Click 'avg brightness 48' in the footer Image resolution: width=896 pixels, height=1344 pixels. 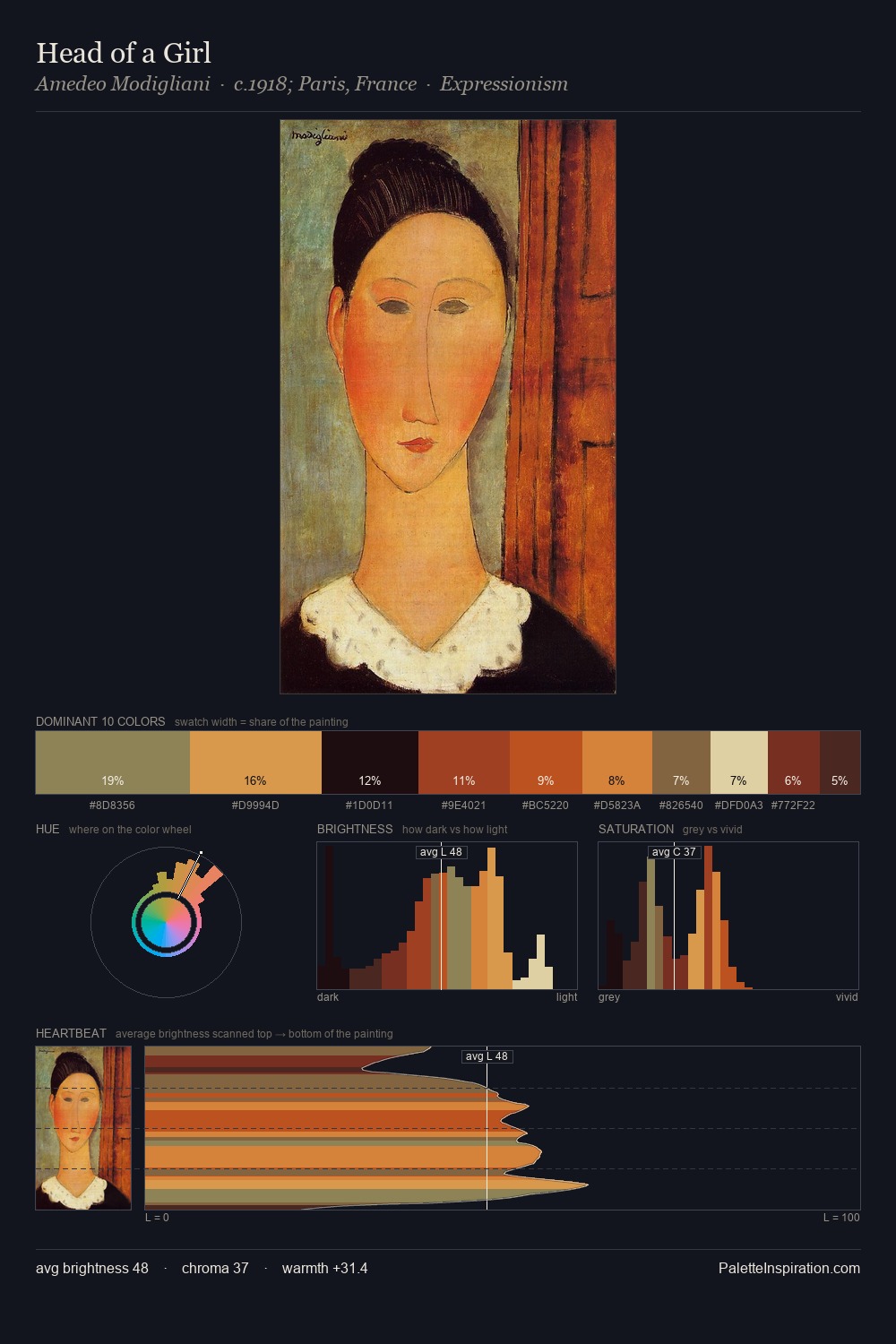point(92,1268)
